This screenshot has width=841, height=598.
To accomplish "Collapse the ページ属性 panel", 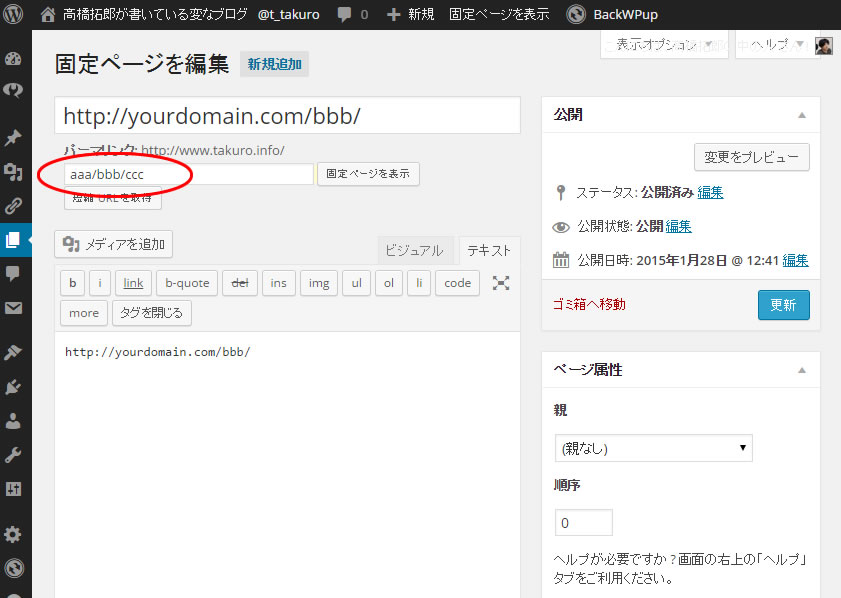I will click(x=801, y=370).
